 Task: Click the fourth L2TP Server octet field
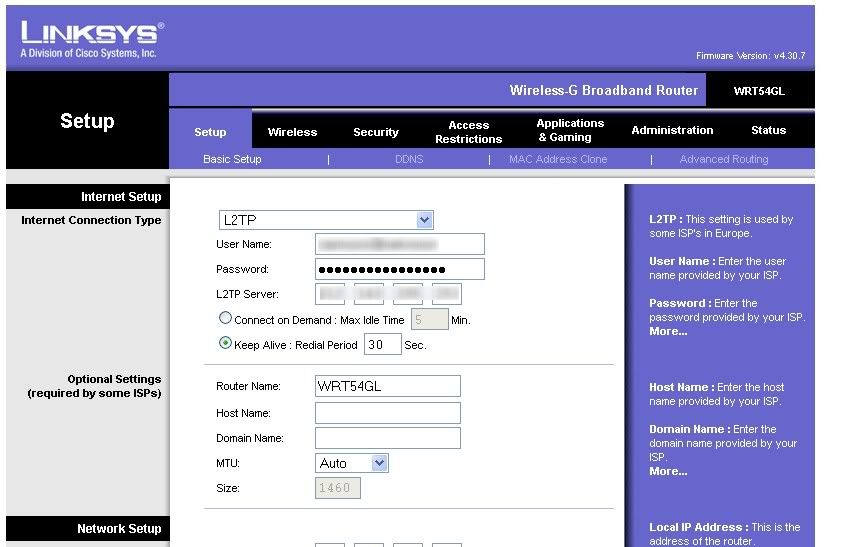point(447,294)
